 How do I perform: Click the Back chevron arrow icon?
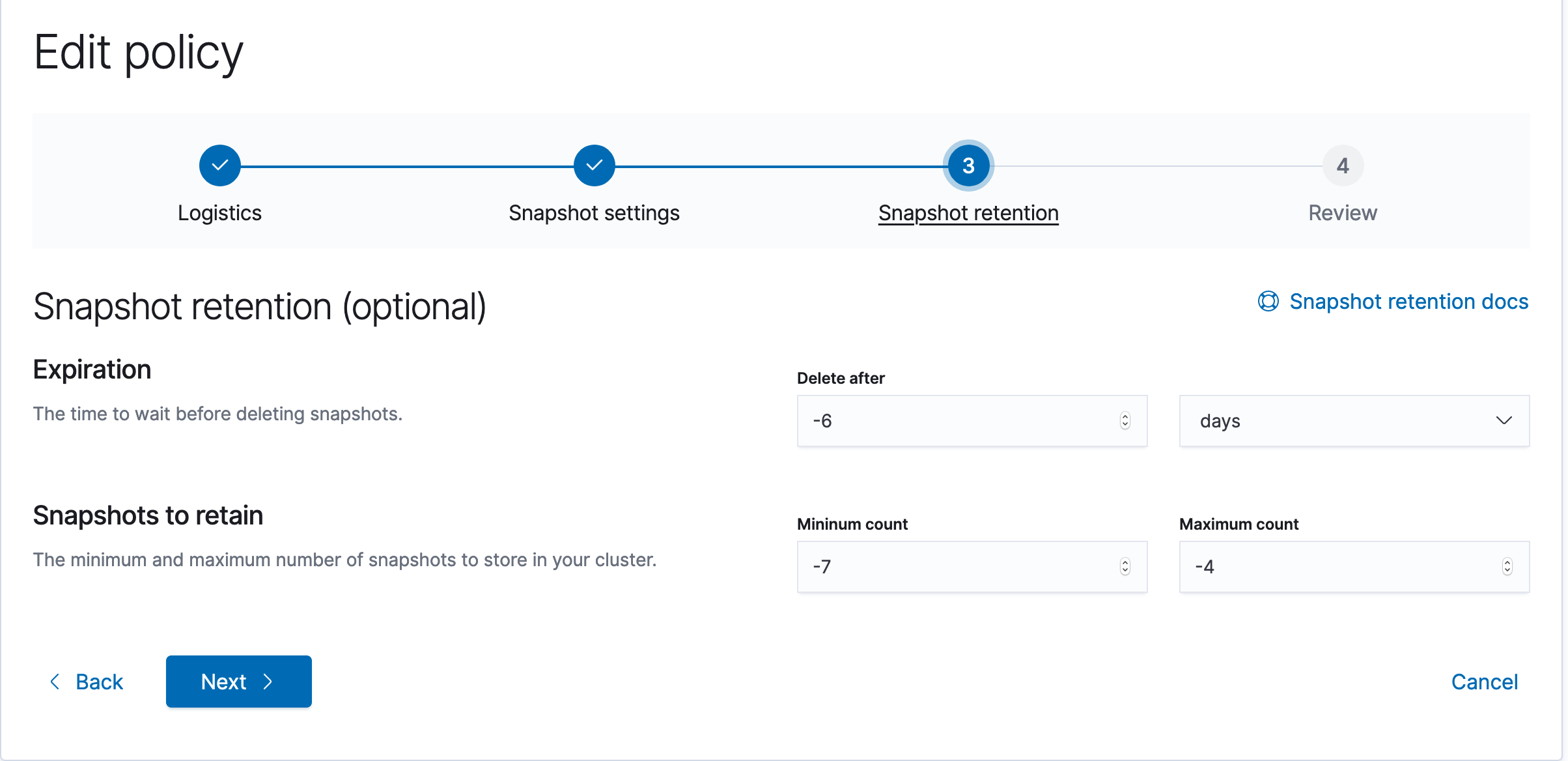55,682
